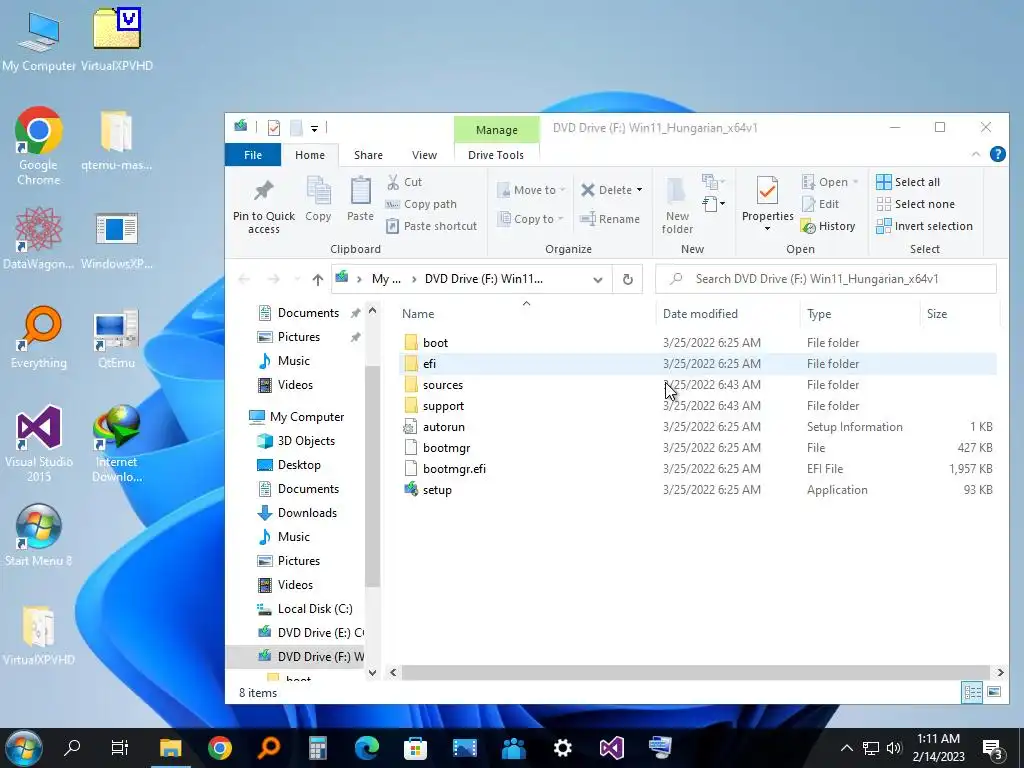
Task: Expand the Delete dropdown arrow
Action: (639, 190)
